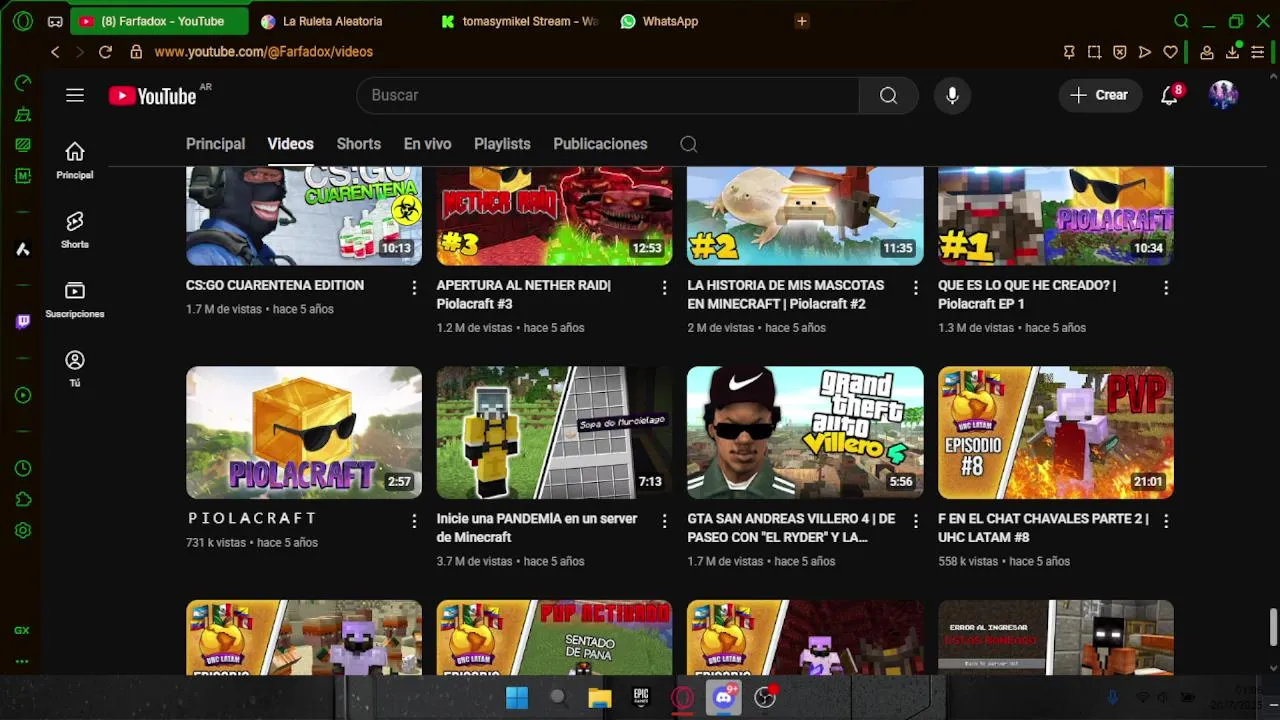Viewport: 1280px width, 720px height.
Task: Open options menu for P I O L A C R A F T video
Action: point(414,521)
